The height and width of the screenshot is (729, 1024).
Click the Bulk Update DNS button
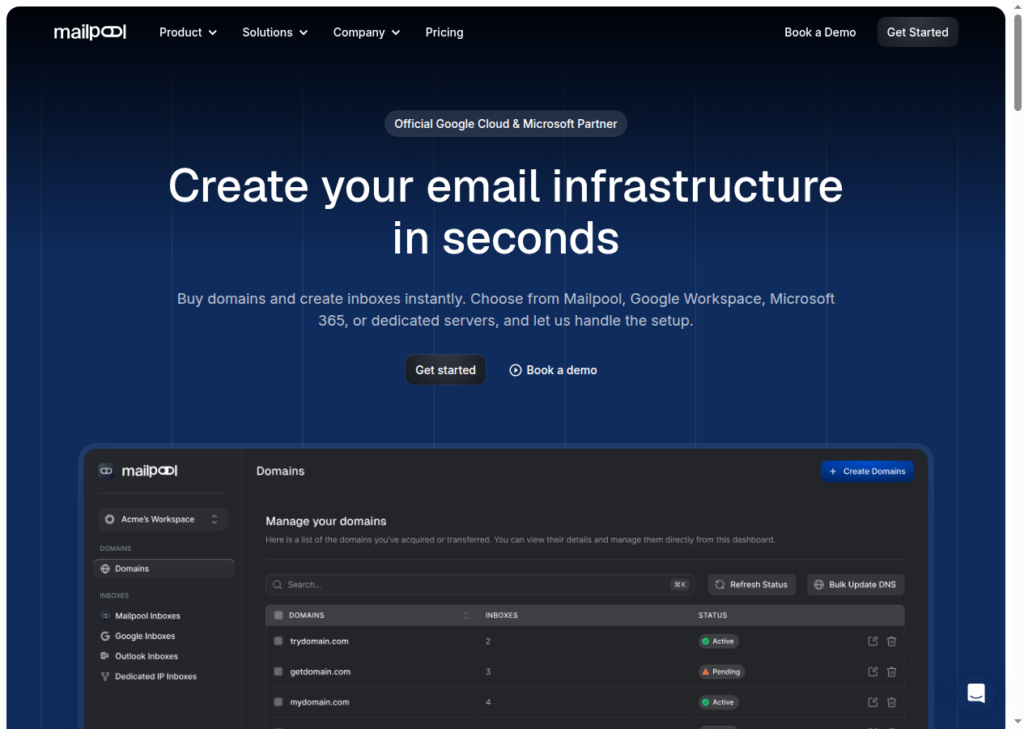[856, 585]
